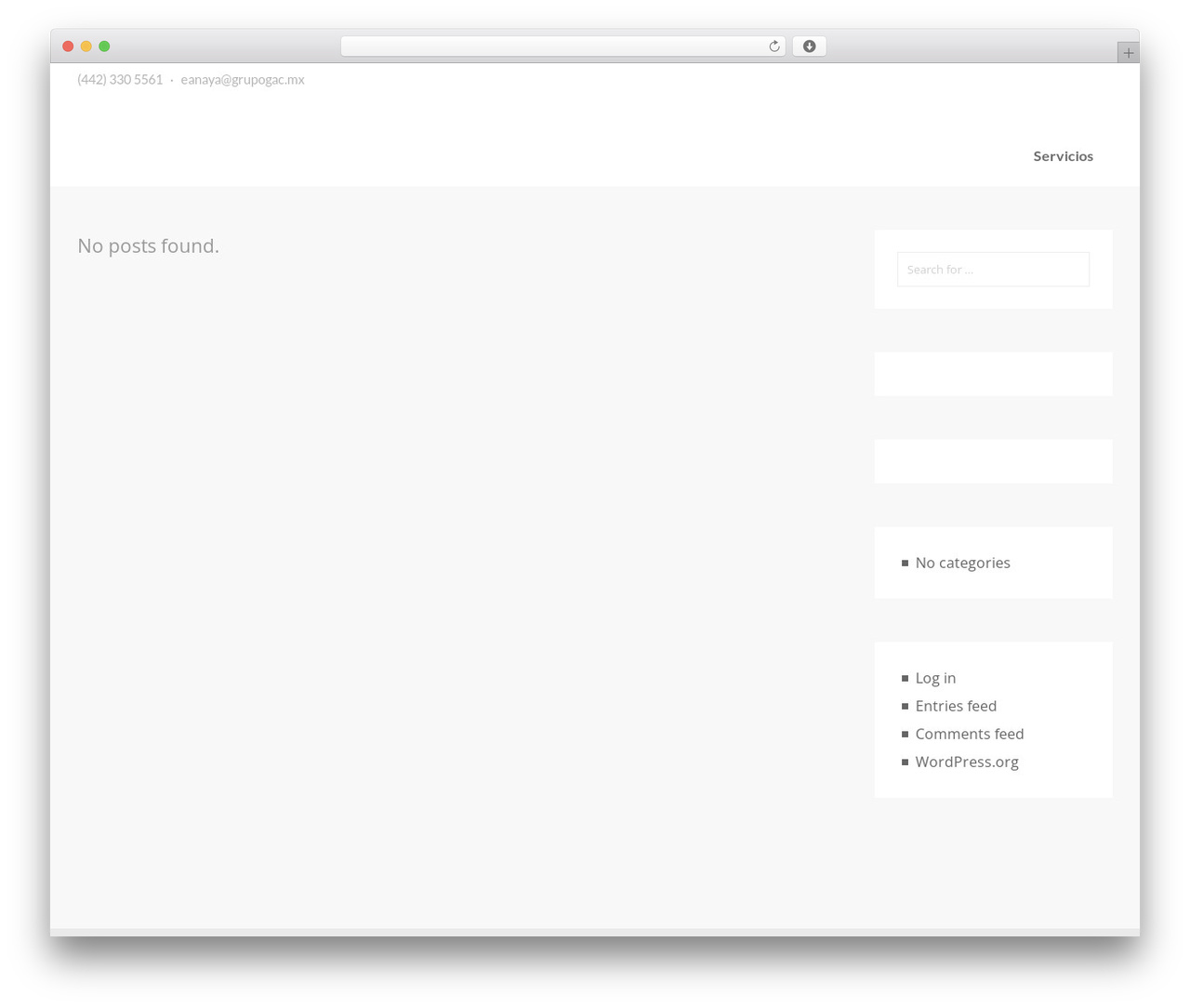
Task: Reload the page with the refresh icon
Action: (x=773, y=46)
